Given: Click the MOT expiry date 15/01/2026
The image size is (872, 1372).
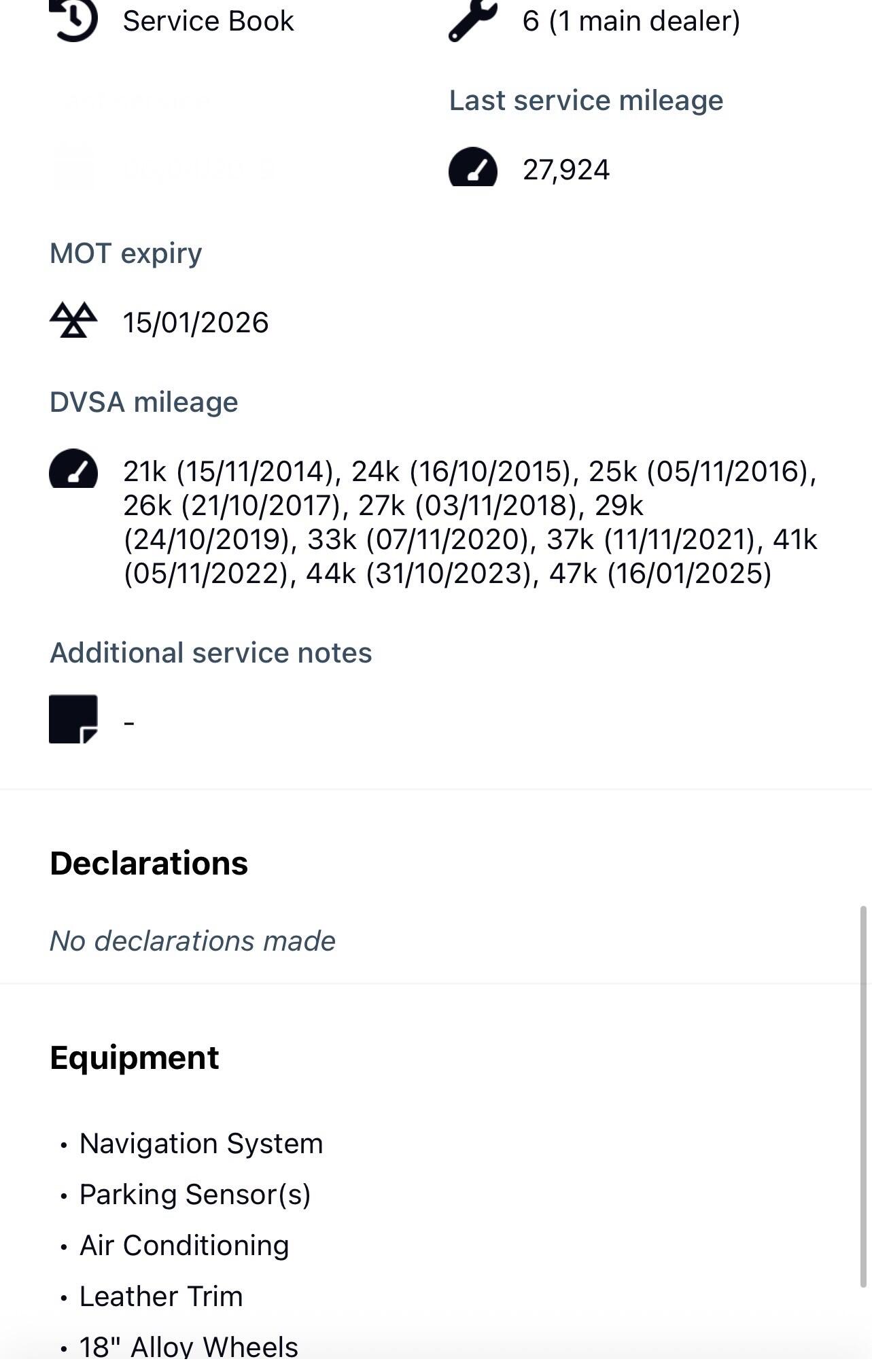Looking at the screenshot, I should pyautogui.click(x=196, y=322).
